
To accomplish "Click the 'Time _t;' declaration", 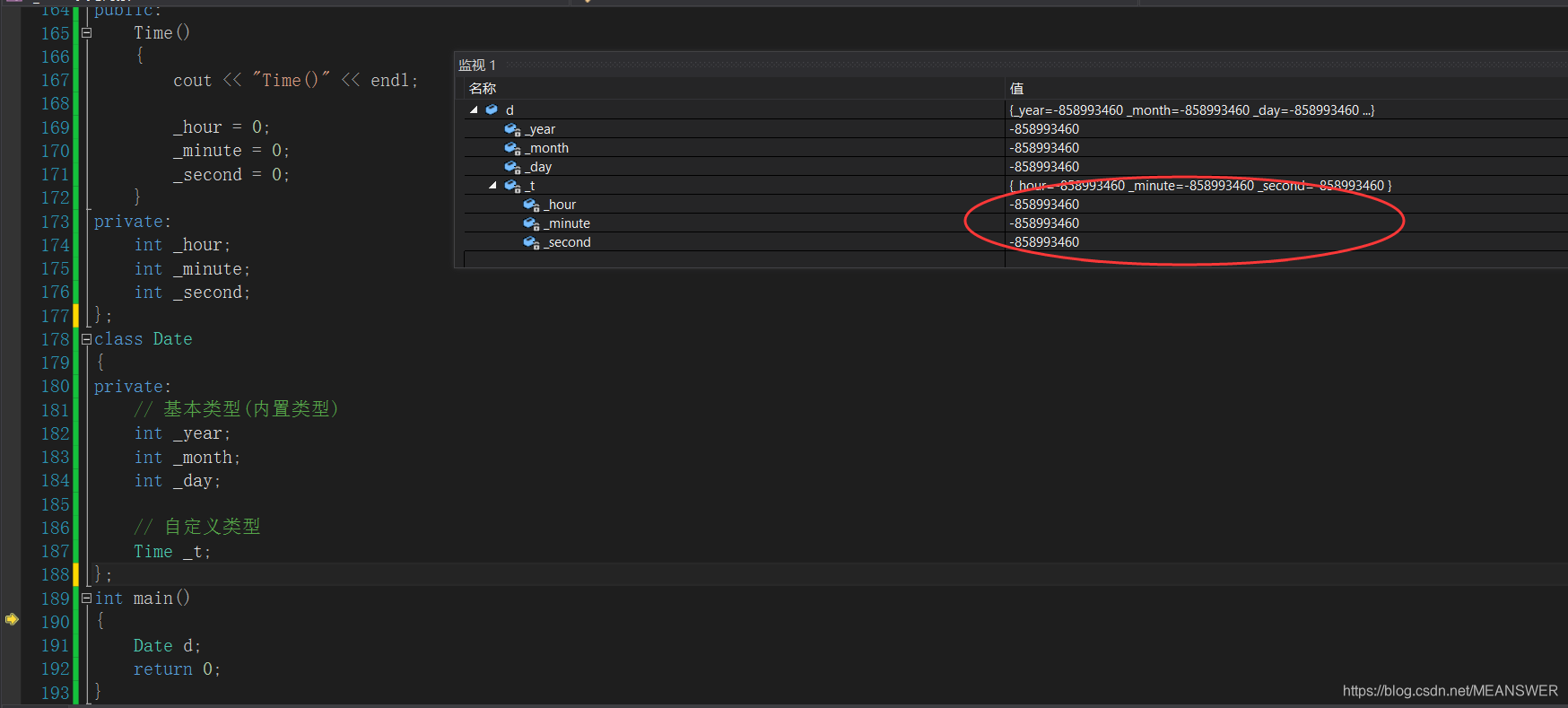I will coord(172,552).
